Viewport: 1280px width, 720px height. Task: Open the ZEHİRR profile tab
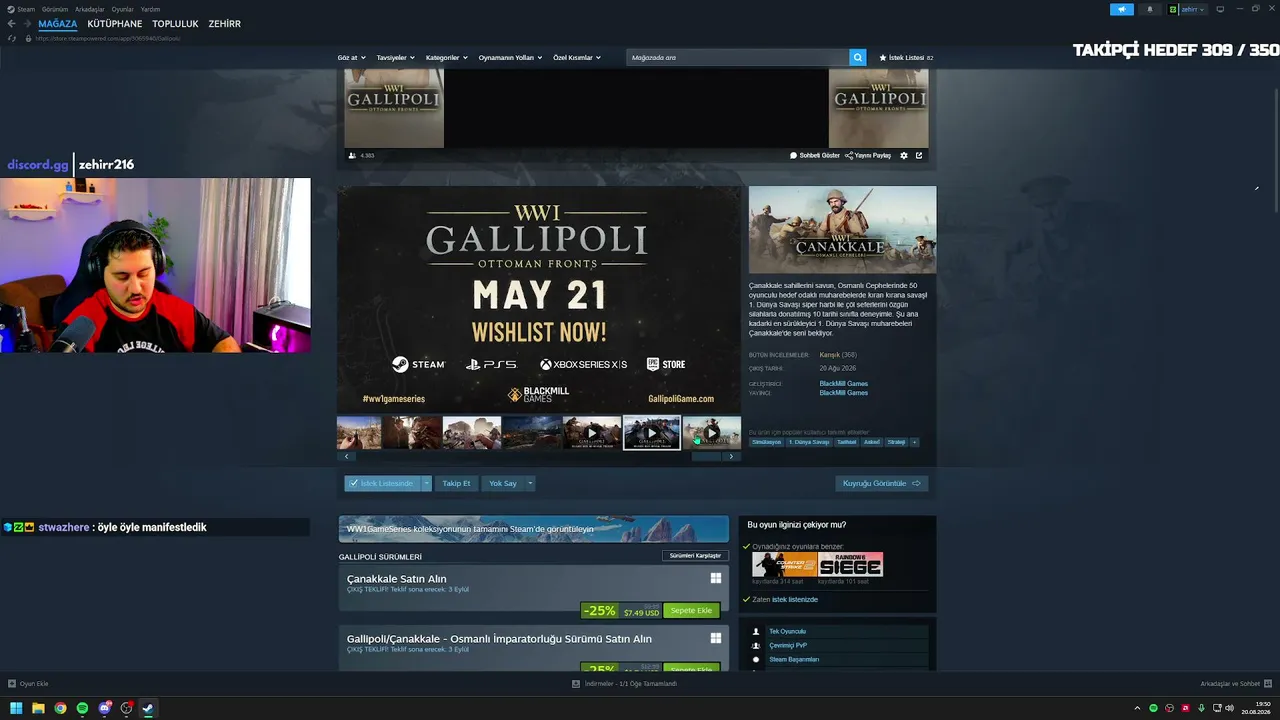(x=225, y=24)
